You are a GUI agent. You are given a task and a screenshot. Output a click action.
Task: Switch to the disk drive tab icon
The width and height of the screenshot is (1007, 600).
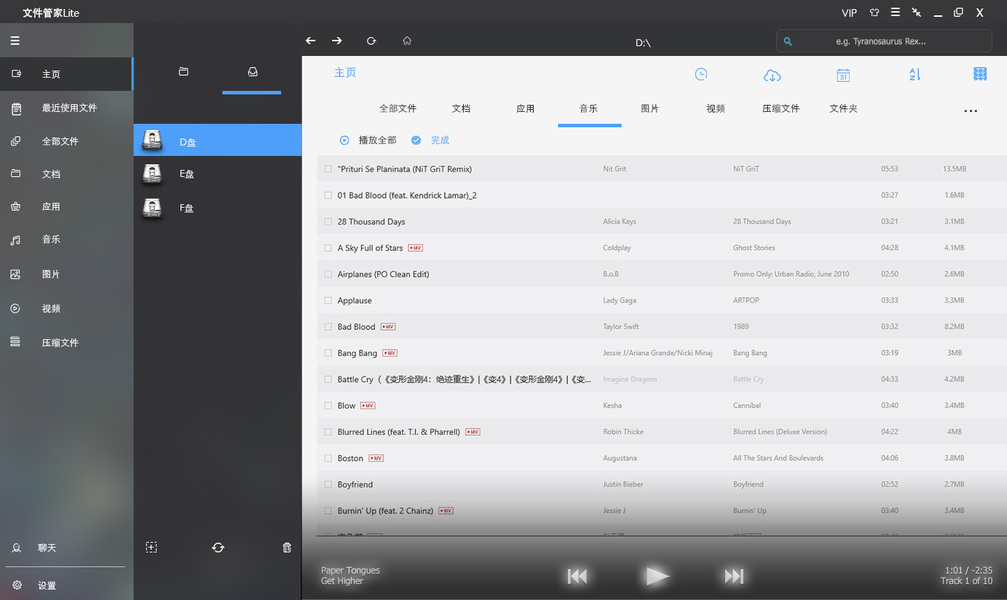(252, 72)
